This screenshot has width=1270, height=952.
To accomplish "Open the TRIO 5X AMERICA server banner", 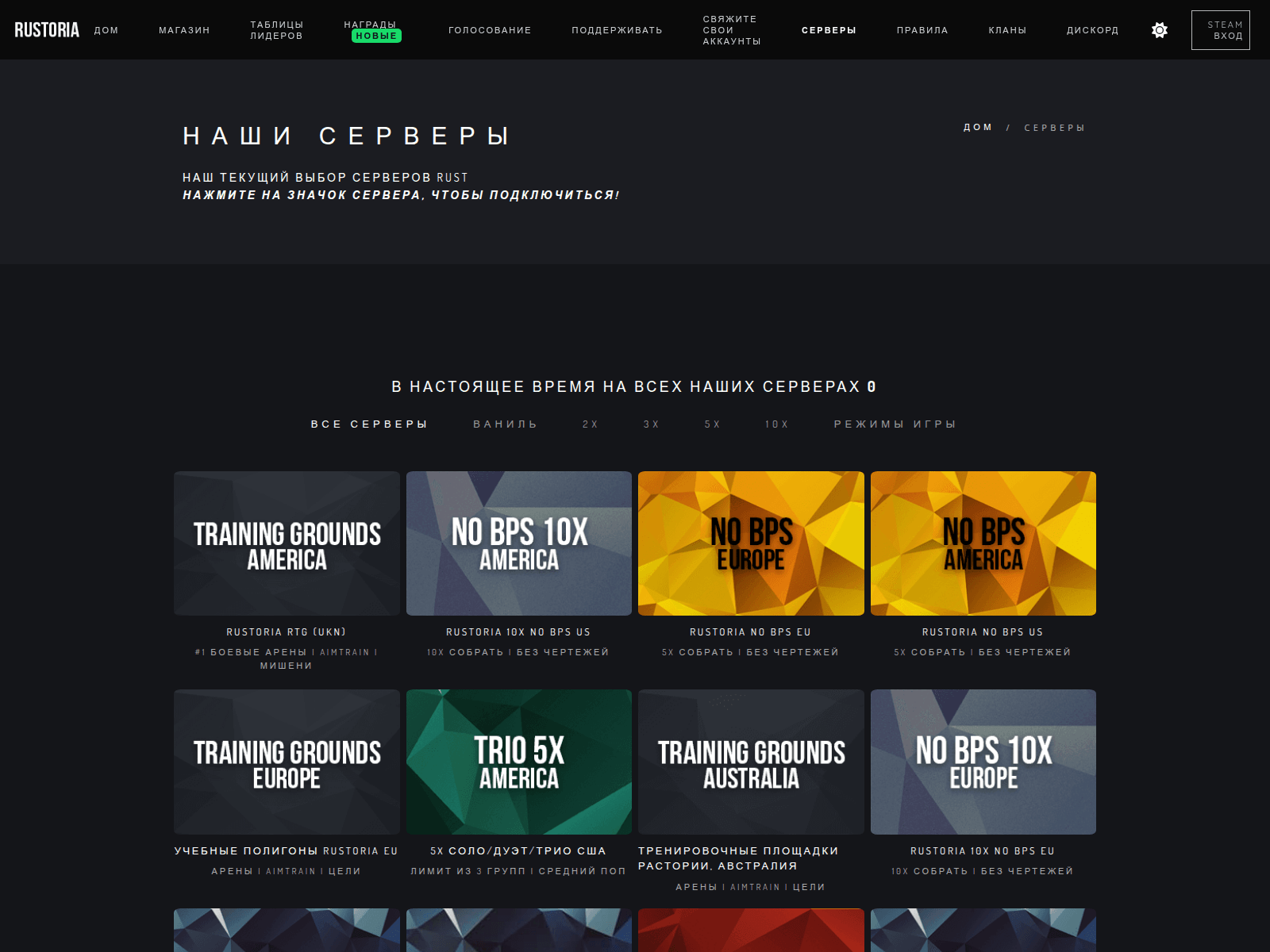I will 518,762.
